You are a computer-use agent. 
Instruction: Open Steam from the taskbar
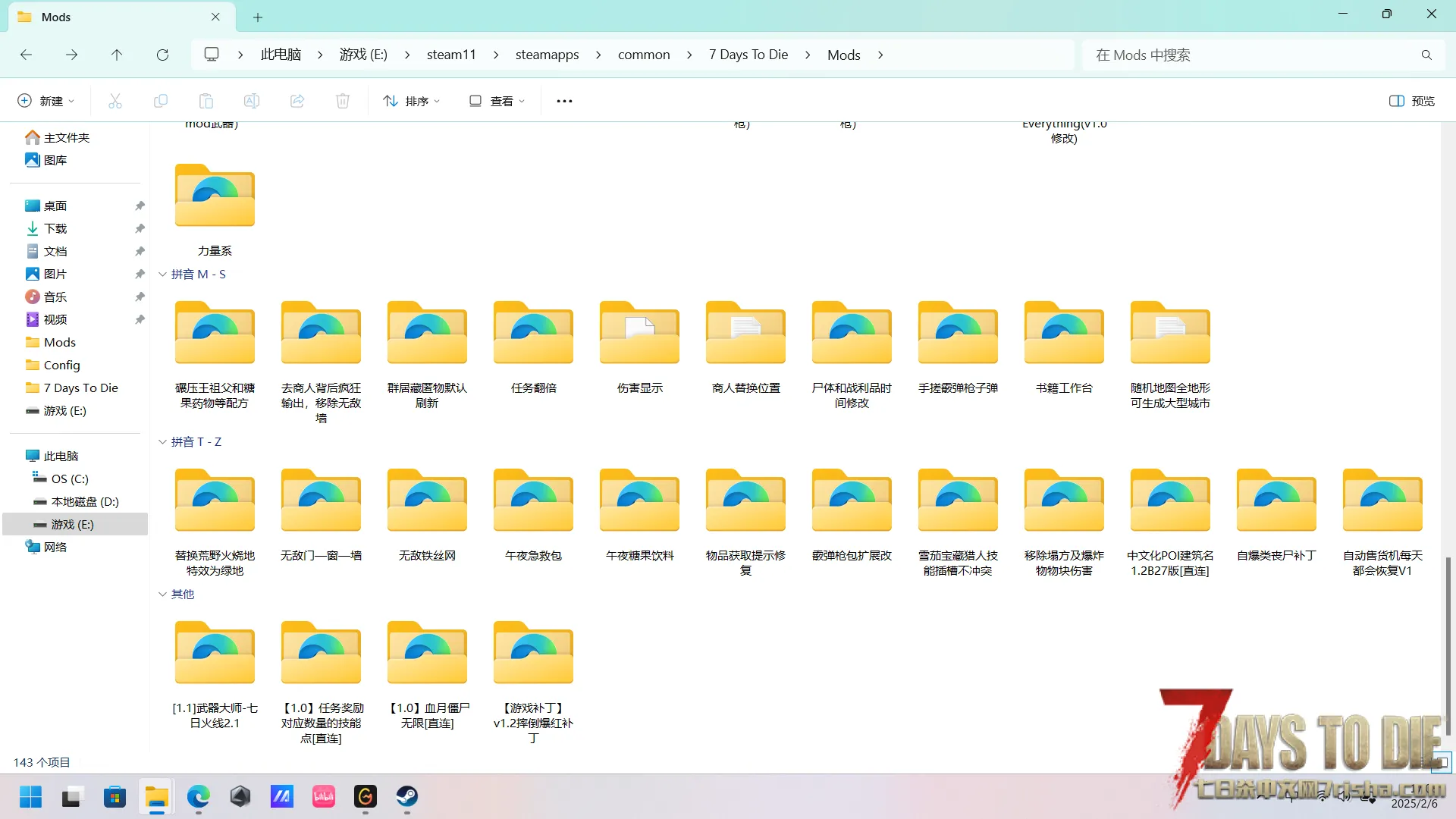coord(407,796)
